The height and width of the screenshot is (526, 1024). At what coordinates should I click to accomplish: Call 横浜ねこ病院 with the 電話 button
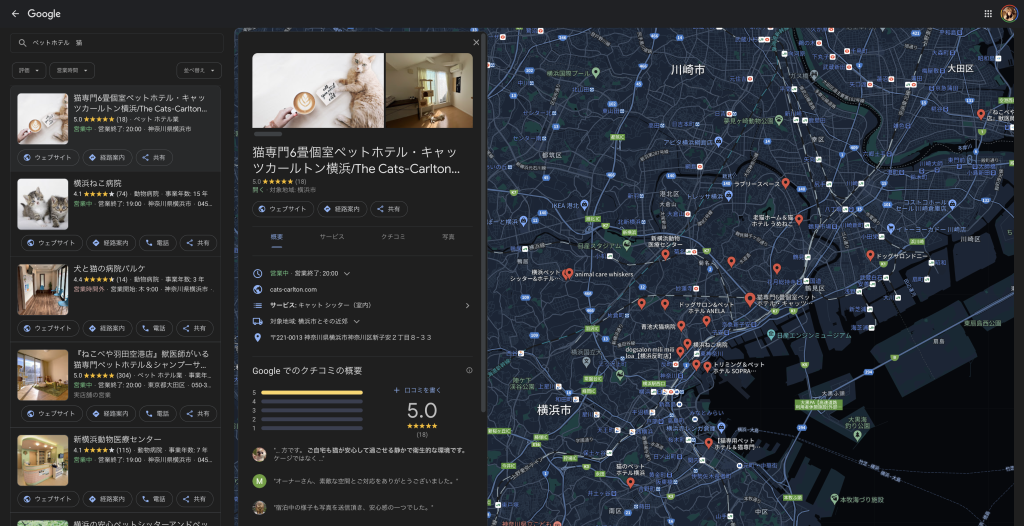pyautogui.click(x=157, y=242)
